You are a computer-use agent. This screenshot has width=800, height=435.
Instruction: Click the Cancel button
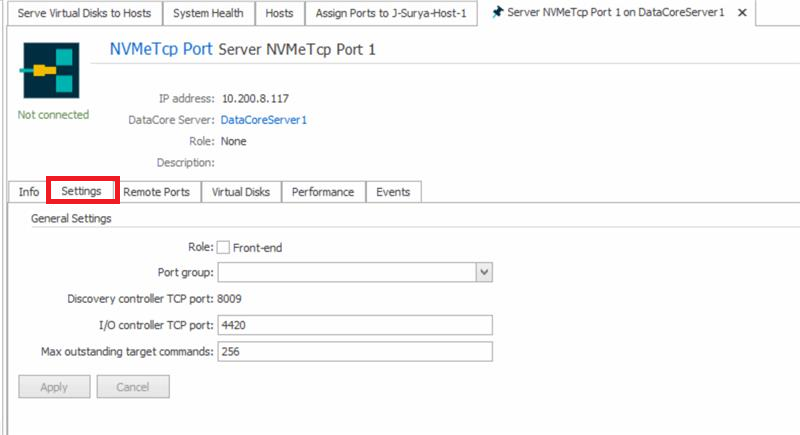(x=132, y=387)
